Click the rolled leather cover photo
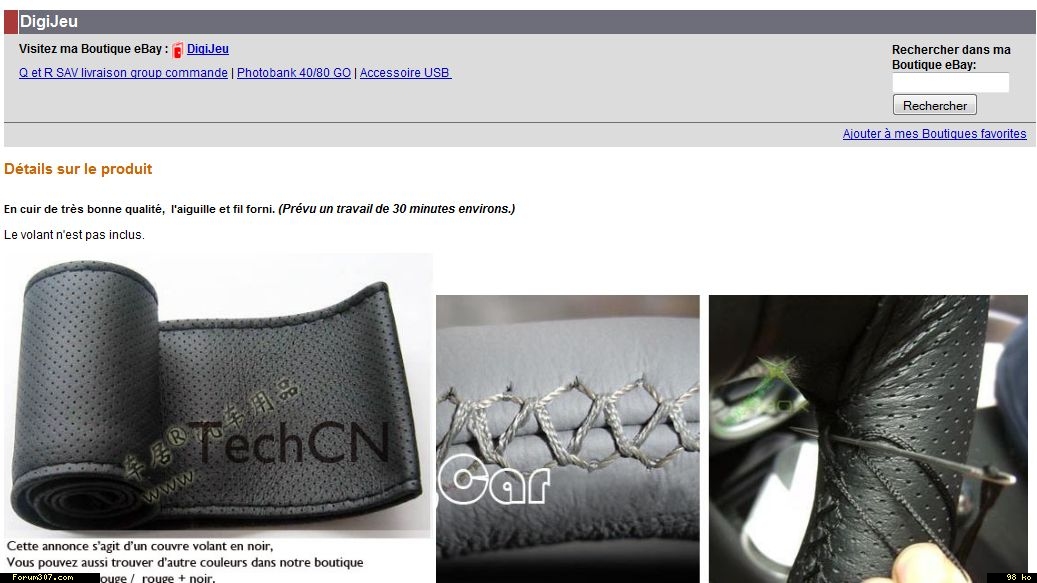This screenshot has width=1037, height=583. point(218,395)
